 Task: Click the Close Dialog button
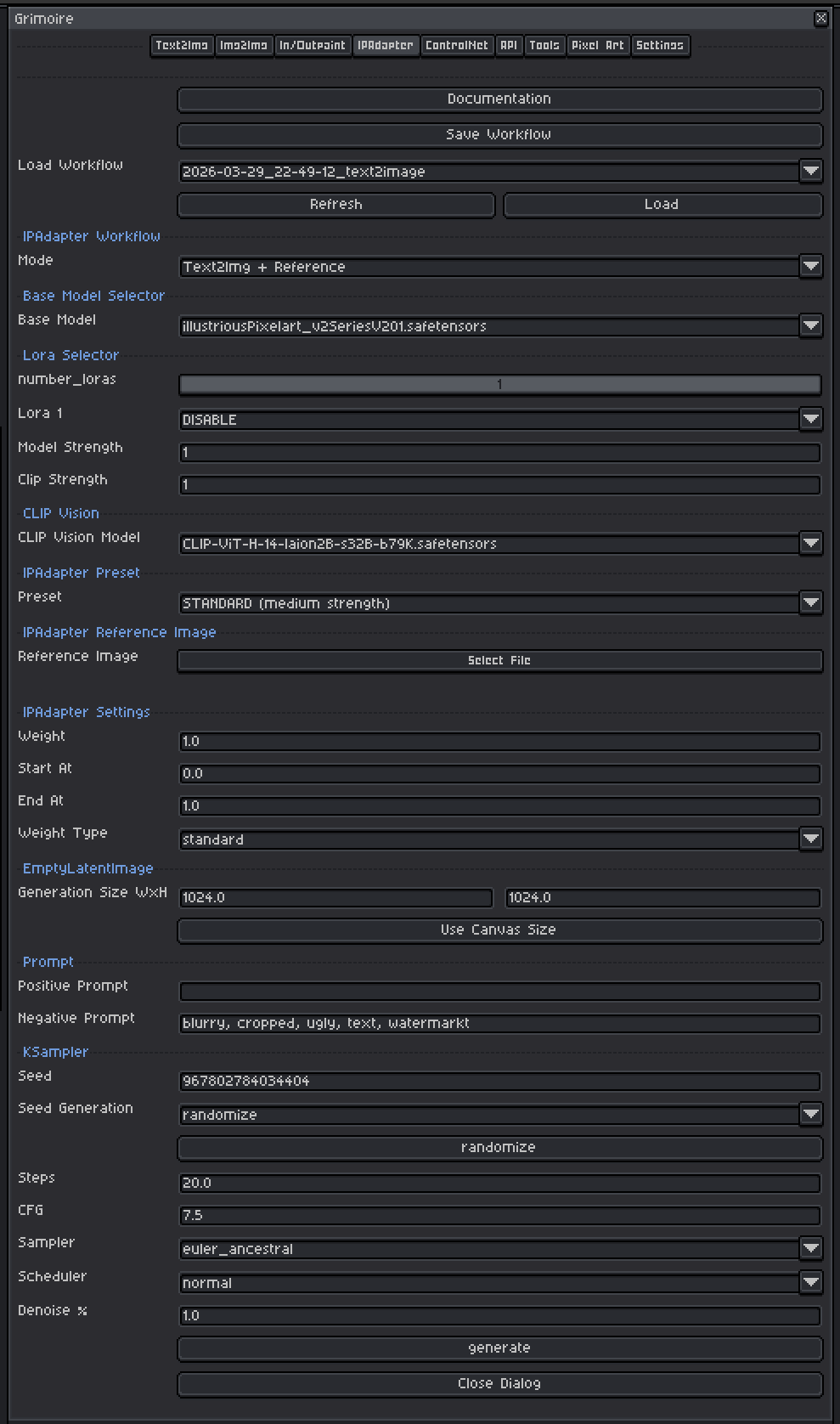(x=499, y=1384)
